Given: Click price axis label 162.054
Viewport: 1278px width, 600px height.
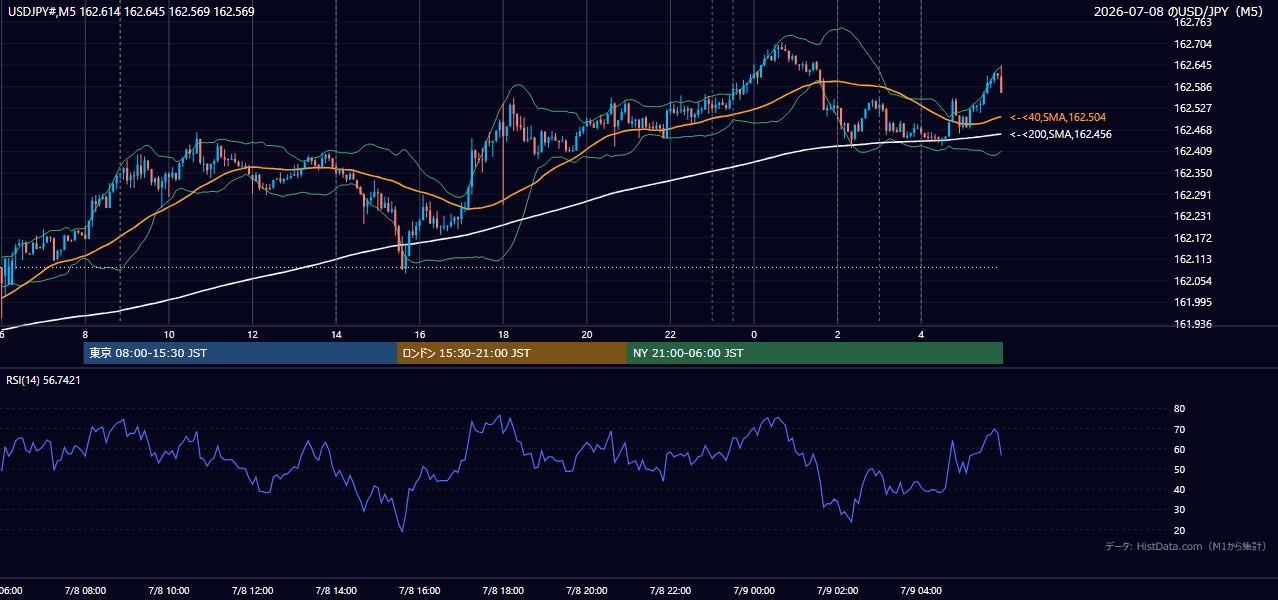Looking at the screenshot, I should pos(1192,281).
